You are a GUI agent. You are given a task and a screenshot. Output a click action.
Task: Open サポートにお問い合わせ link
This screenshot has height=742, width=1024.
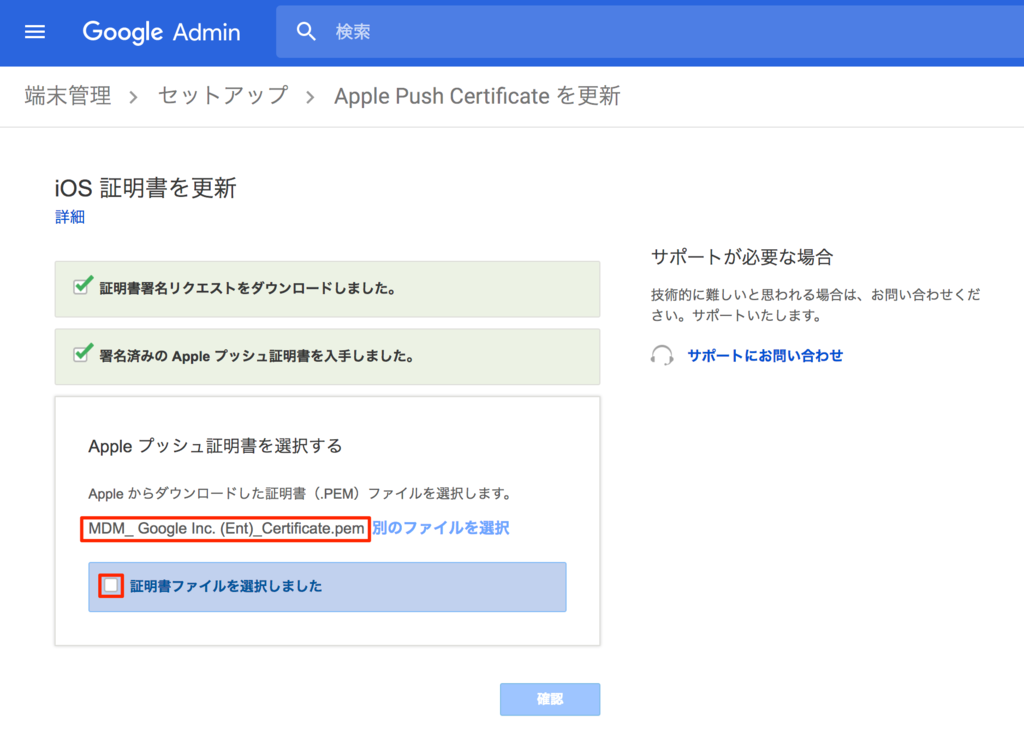click(765, 355)
